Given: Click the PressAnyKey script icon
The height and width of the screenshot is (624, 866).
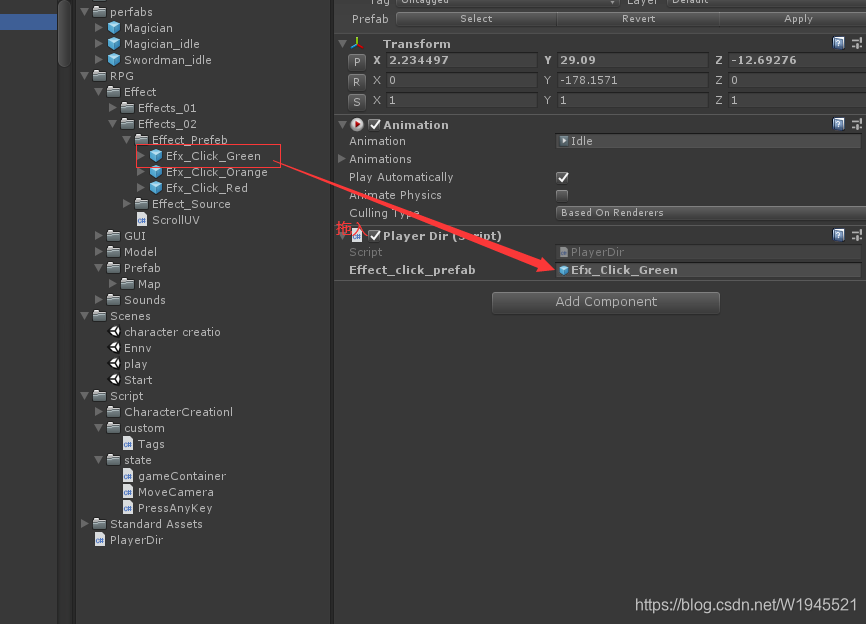Looking at the screenshot, I should [128, 508].
